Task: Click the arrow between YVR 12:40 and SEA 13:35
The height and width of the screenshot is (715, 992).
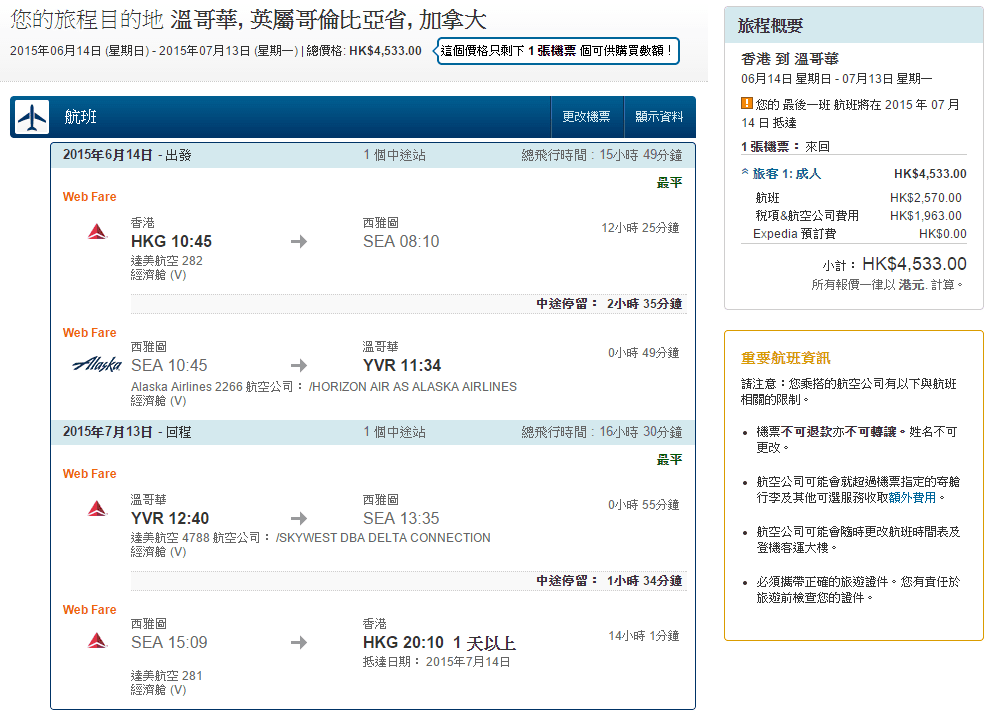Action: tap(299, 518)
